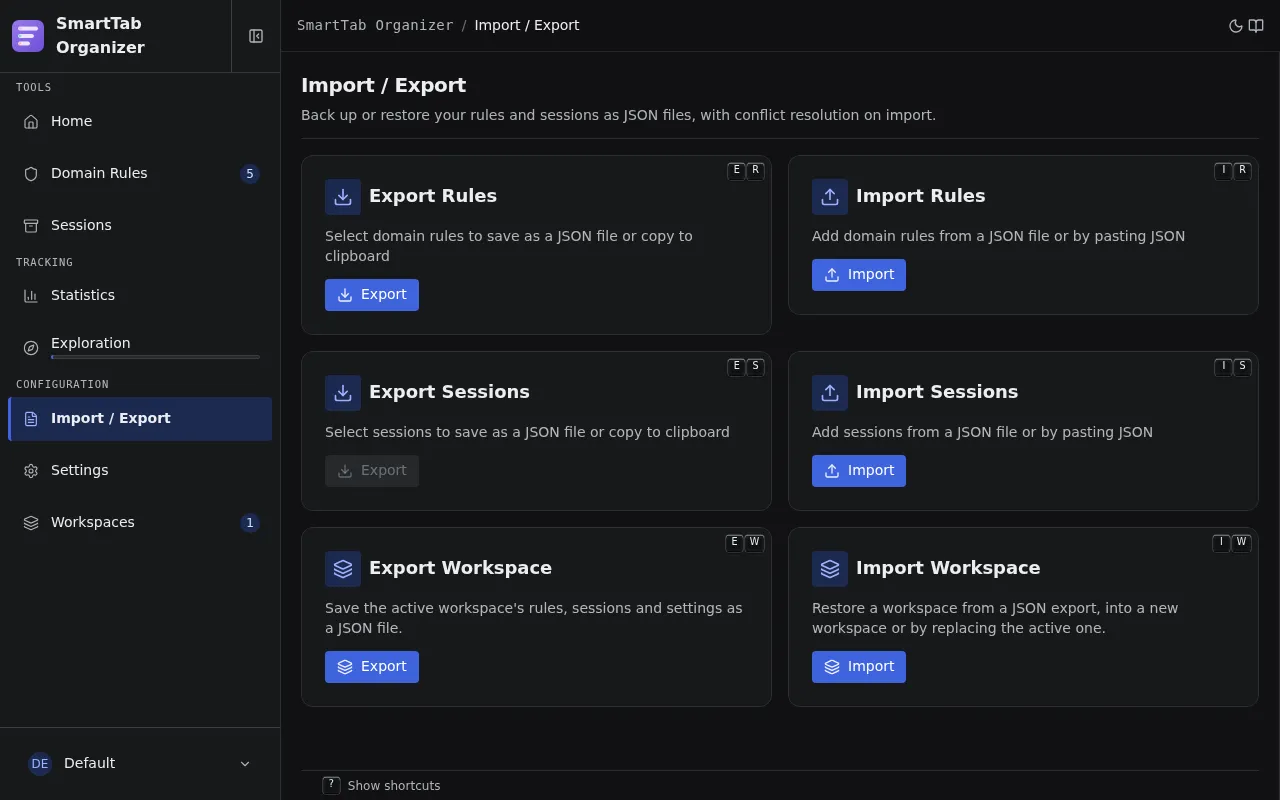Navigate to Statistics
This screenshot has height=800, width=1280.
[140, 296]
